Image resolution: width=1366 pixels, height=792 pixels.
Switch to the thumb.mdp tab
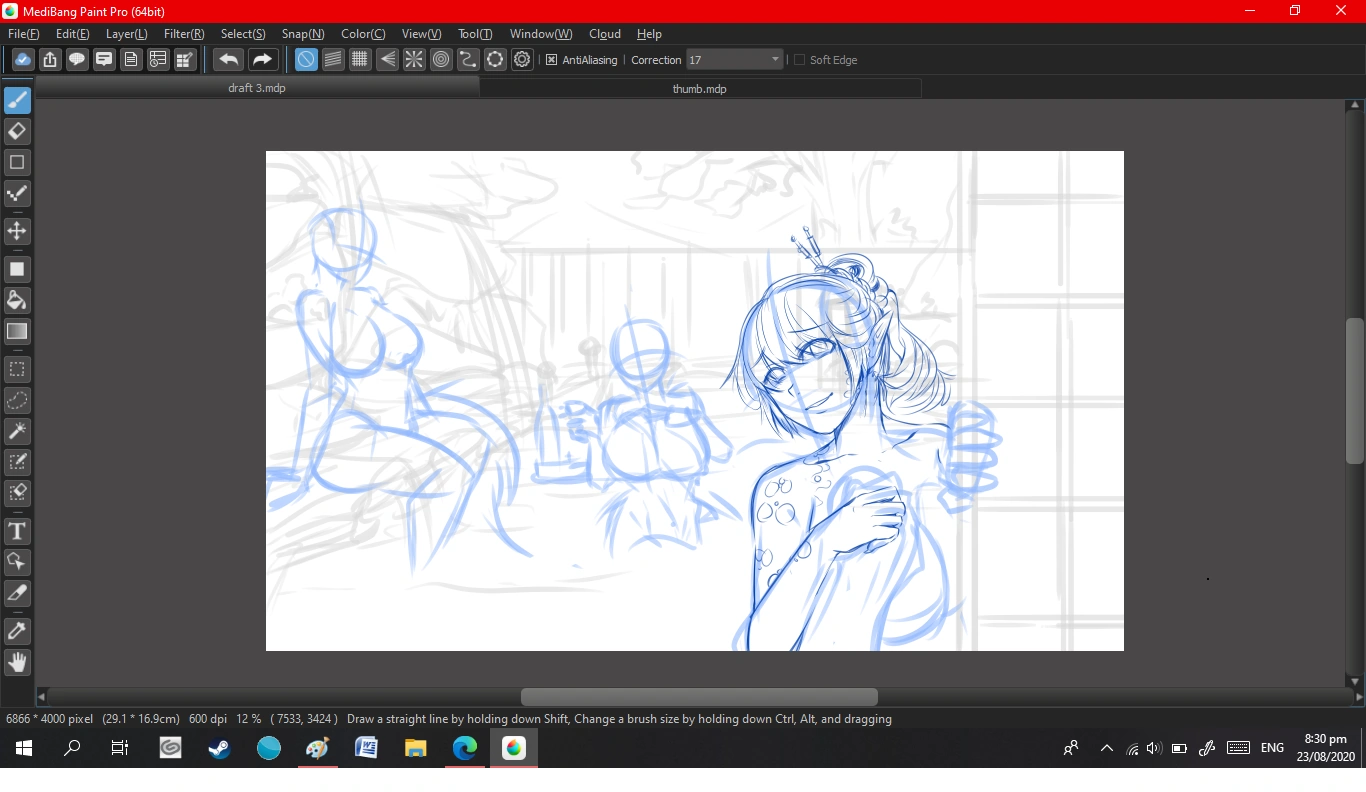point(700,88)
